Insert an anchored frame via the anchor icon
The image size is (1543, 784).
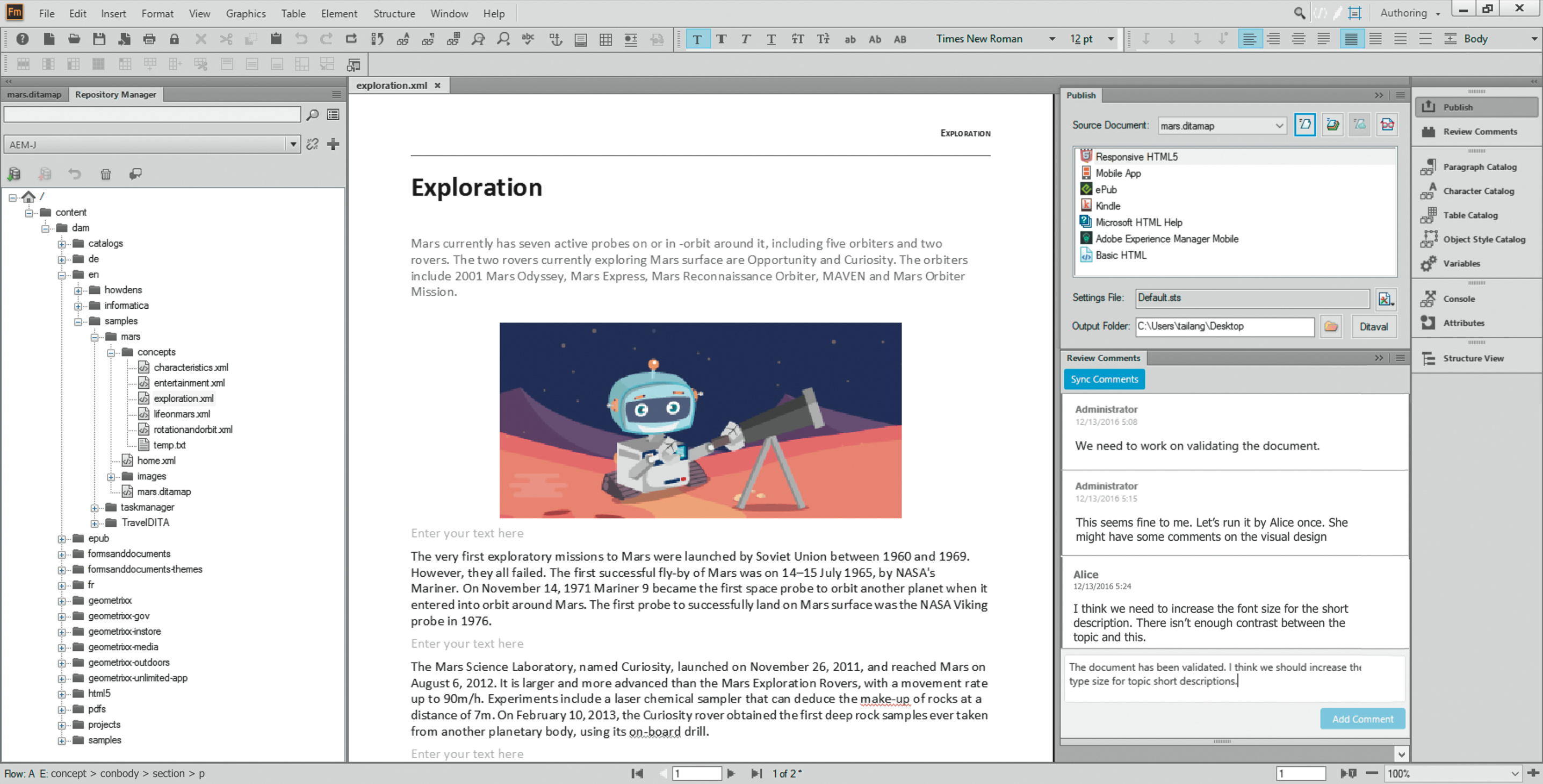556,39
